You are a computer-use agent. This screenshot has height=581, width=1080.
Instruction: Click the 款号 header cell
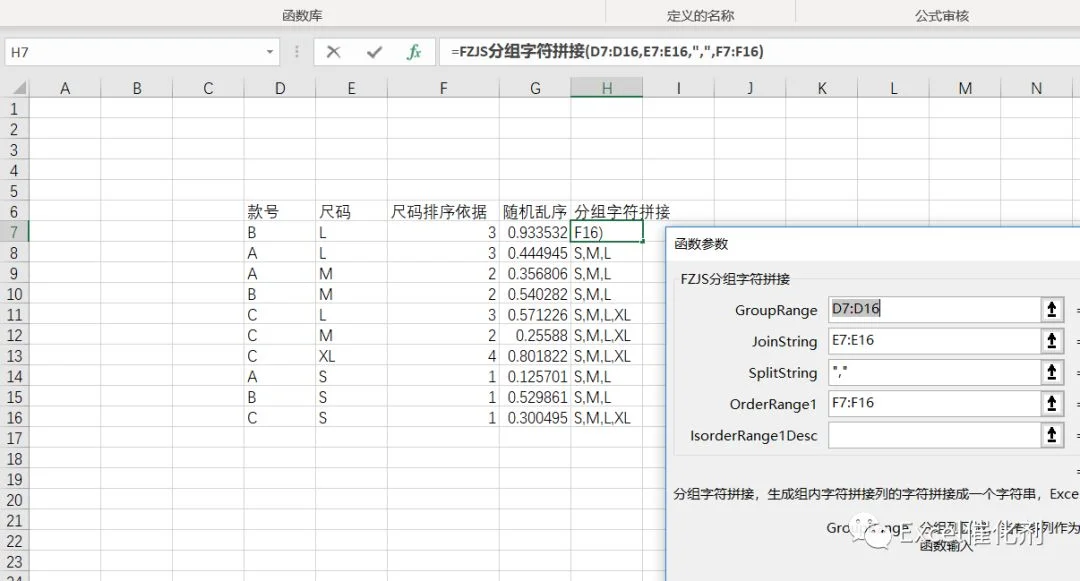click(x=280, y=211)
